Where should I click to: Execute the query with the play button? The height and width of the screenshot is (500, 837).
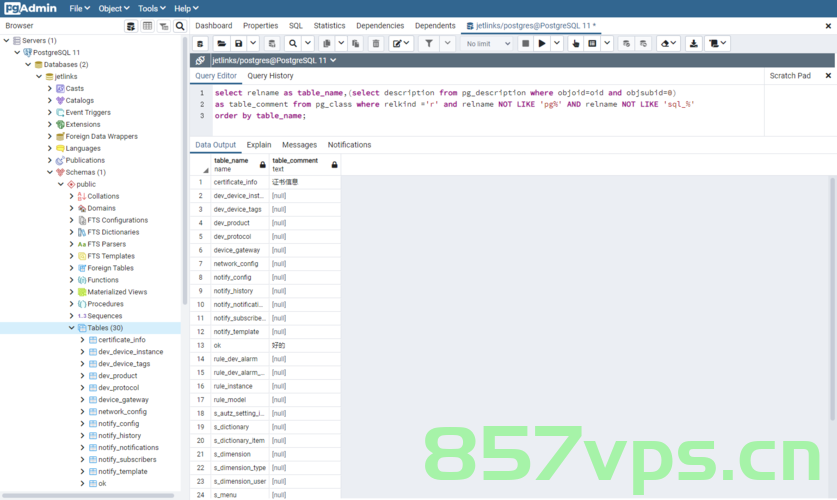point(542,44)
